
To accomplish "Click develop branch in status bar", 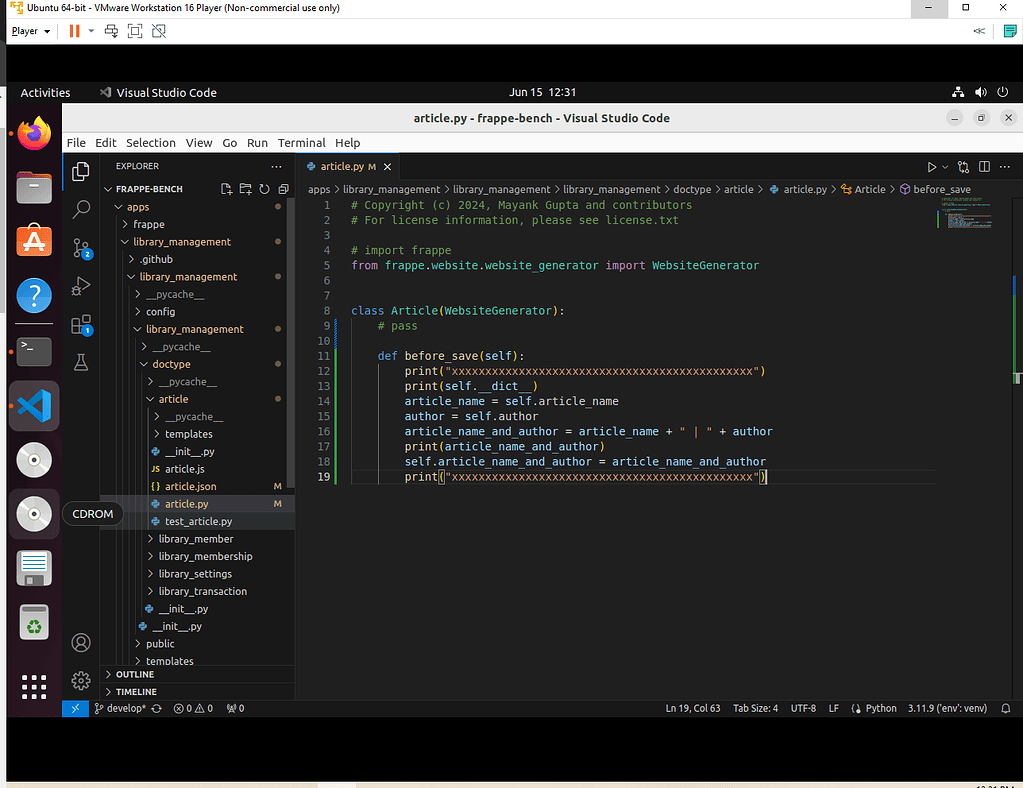I will (x=120, y=708).
